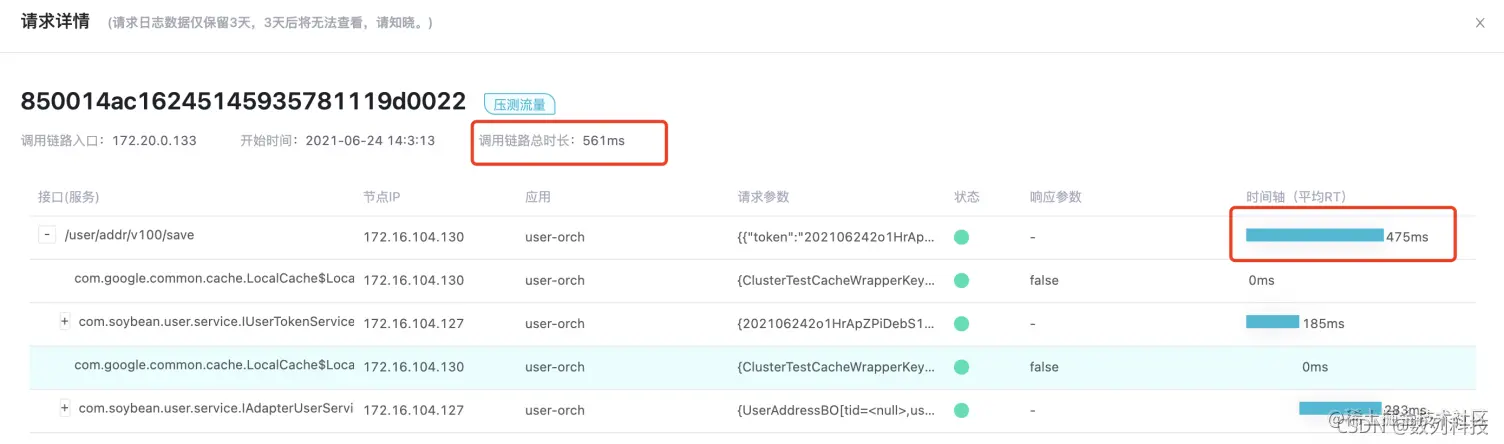The height and width of the screenshot is (444, 1504).
Task: Select the /user/addr/v100/save interface name
Action: [129, 236]
